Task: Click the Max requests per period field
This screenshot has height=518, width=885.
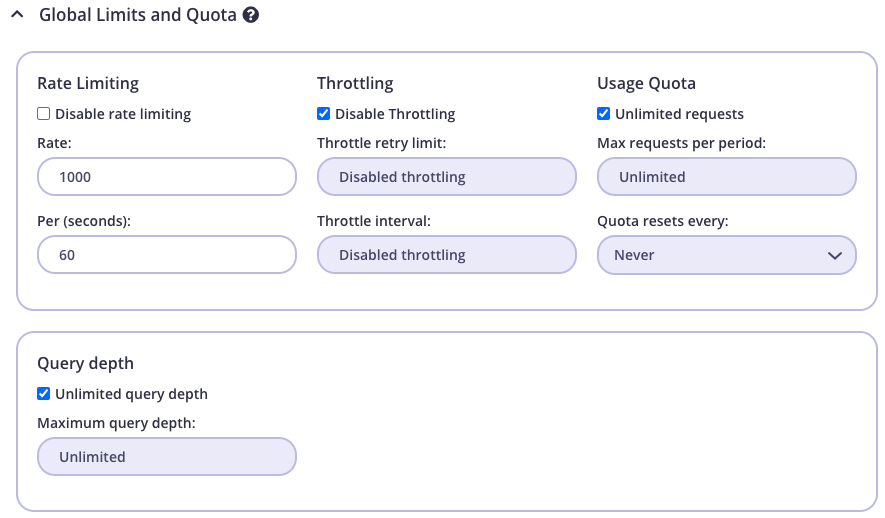Action: [726, 177]
